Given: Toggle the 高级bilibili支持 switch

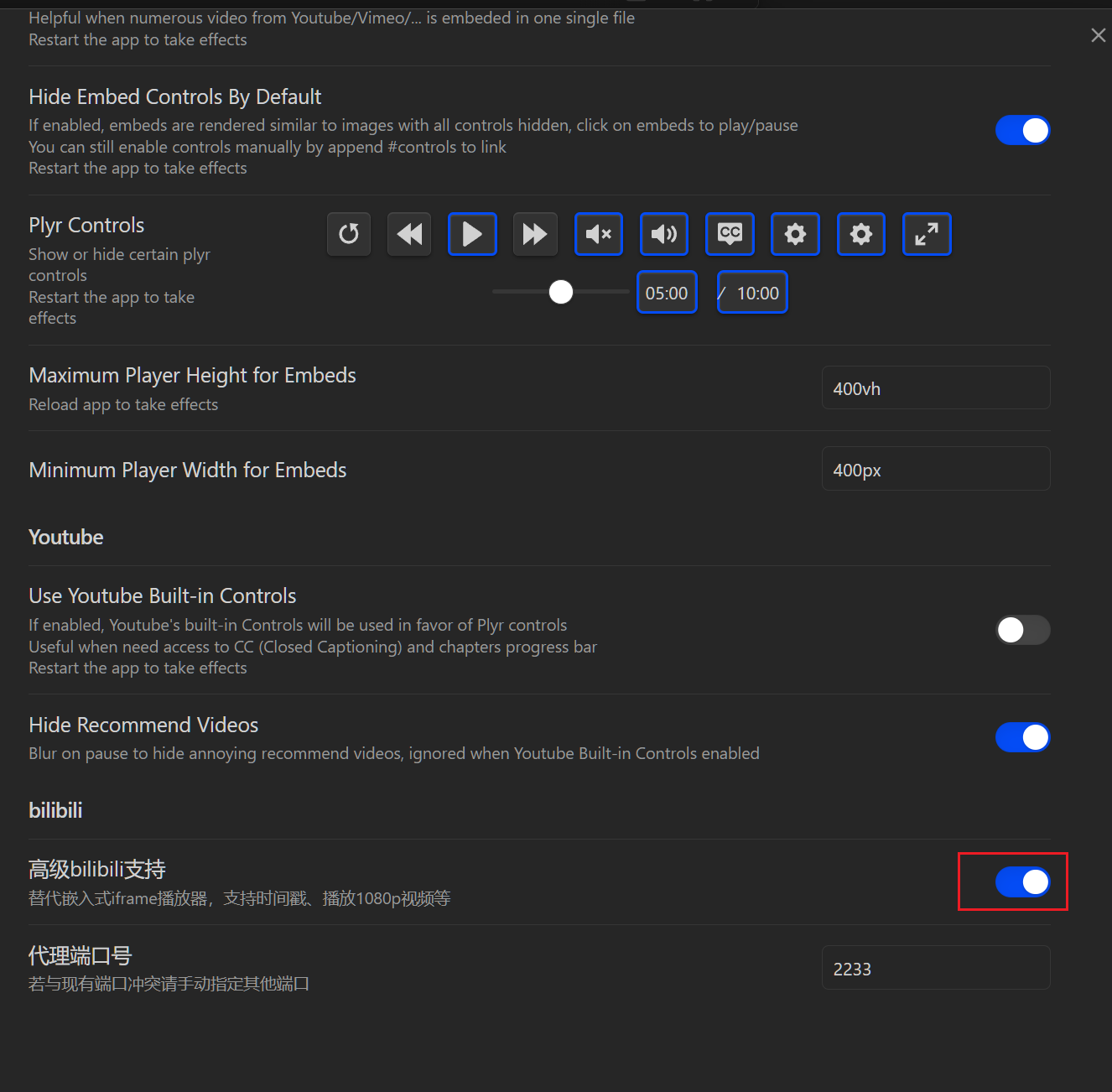Looking at the screenshot, I should (x=1022, y=881).
